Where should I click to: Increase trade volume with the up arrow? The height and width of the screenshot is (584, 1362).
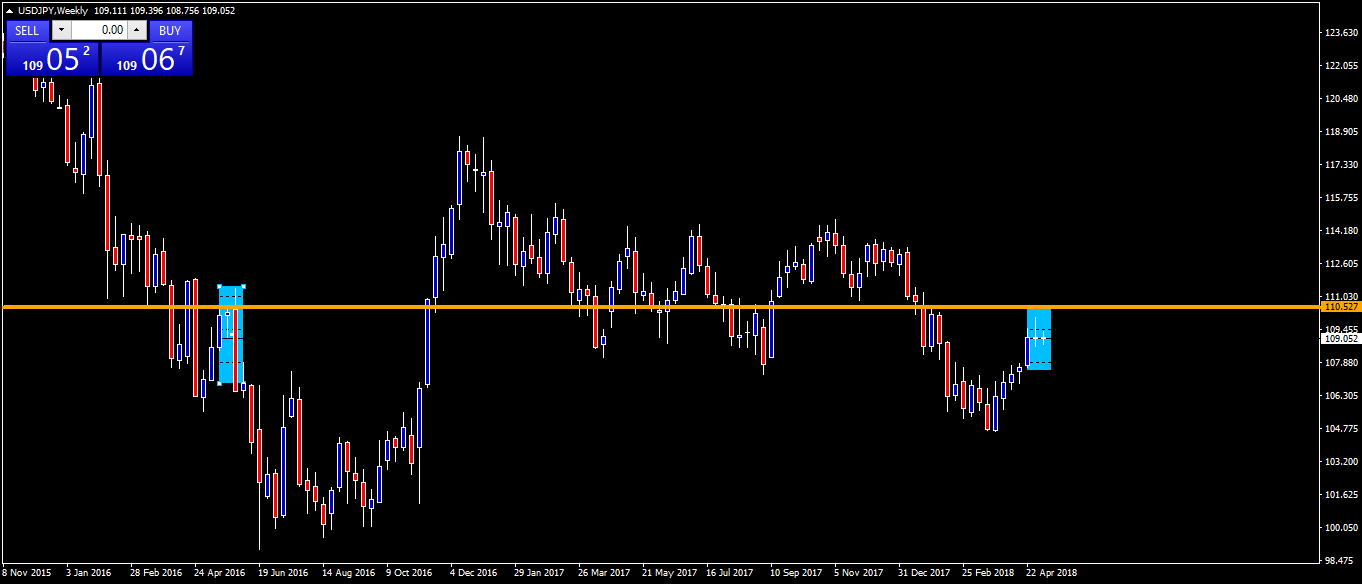coord(137,31)
